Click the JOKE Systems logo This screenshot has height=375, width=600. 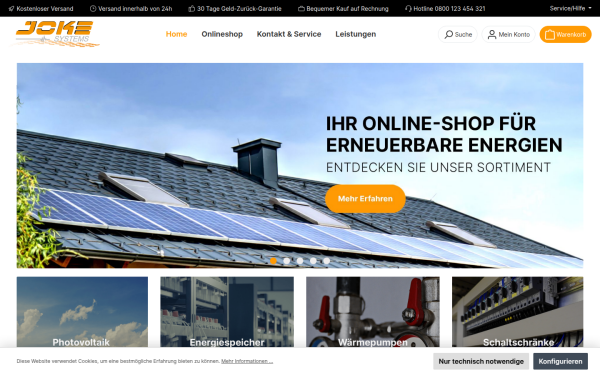[x=54, y=34]
